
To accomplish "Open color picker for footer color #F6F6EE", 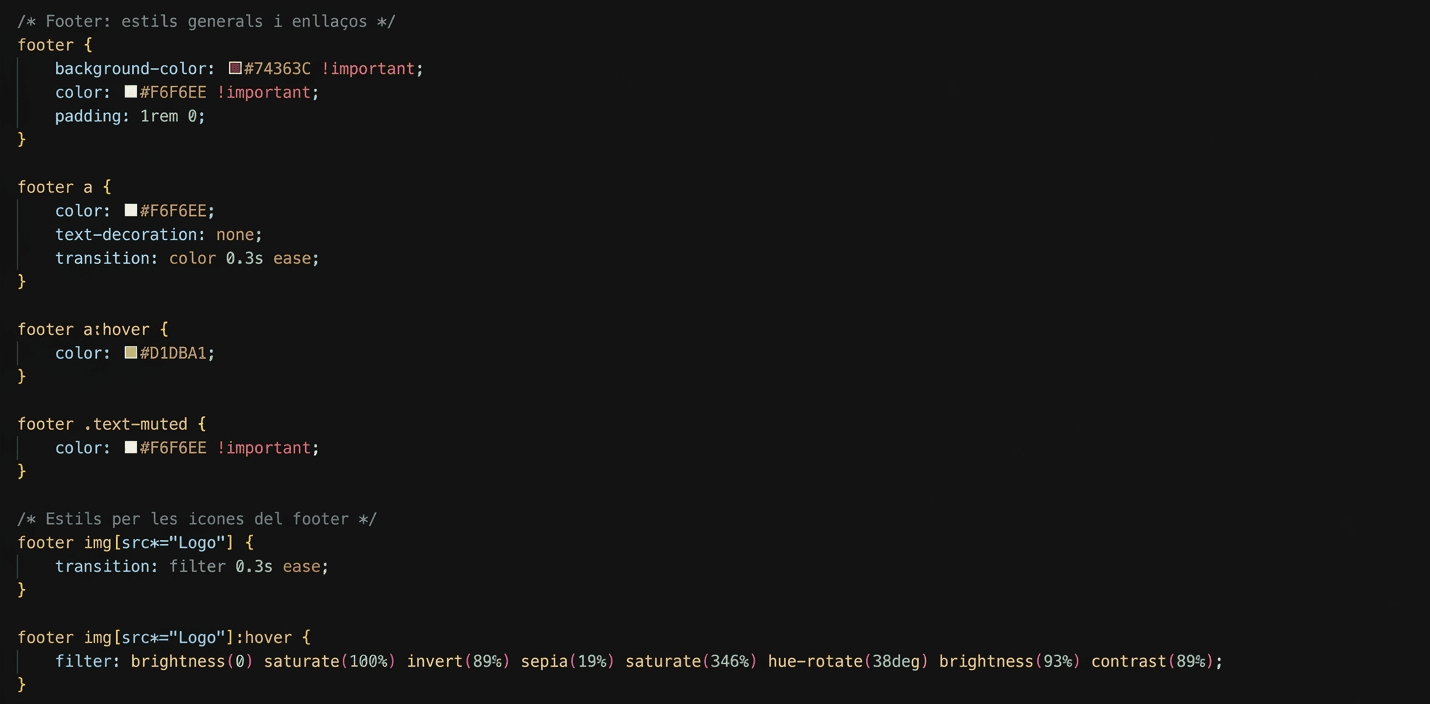I will [131, 92].
